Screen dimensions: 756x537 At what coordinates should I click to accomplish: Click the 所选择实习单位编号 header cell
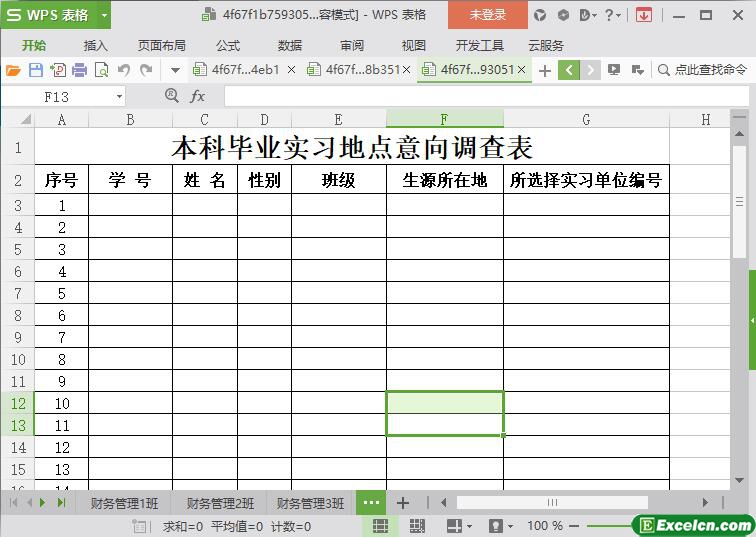[x=586, y=180]
